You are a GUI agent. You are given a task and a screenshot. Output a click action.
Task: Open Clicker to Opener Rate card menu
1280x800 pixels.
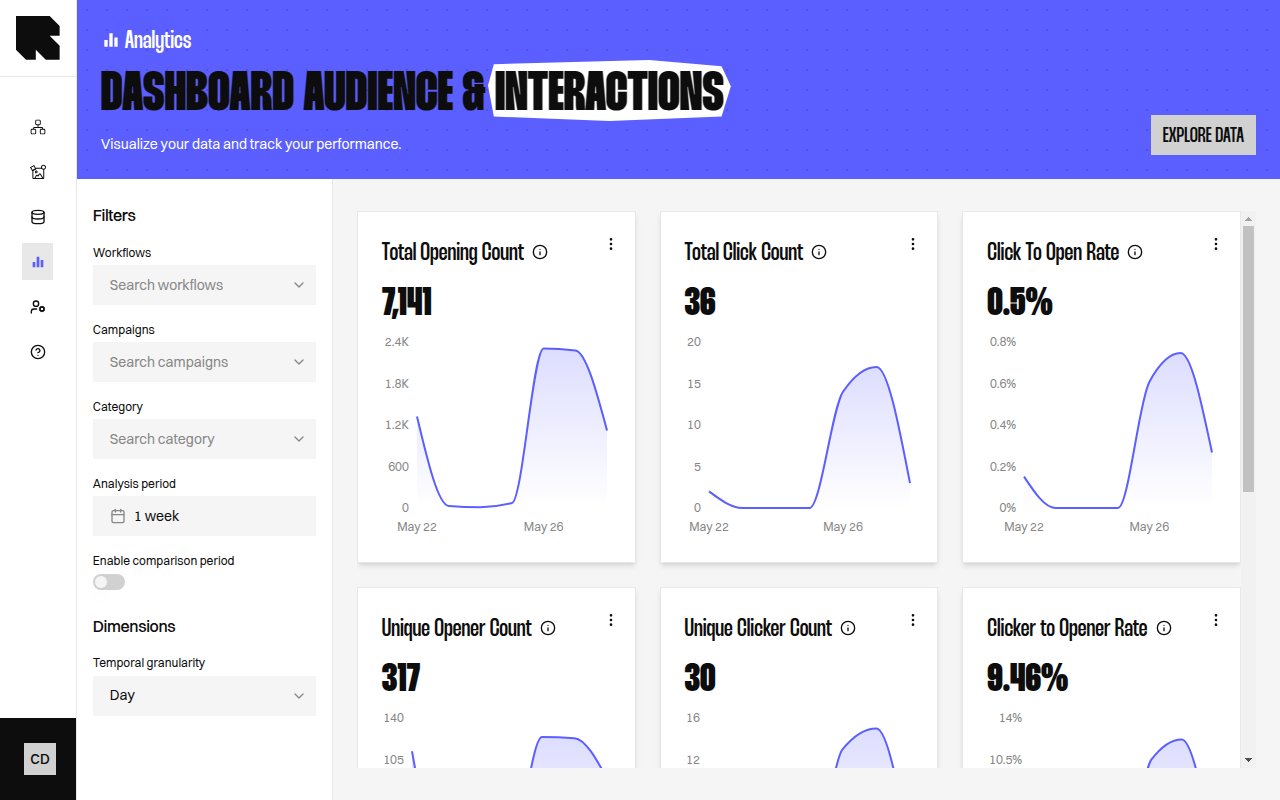[x=1216, y=620]
